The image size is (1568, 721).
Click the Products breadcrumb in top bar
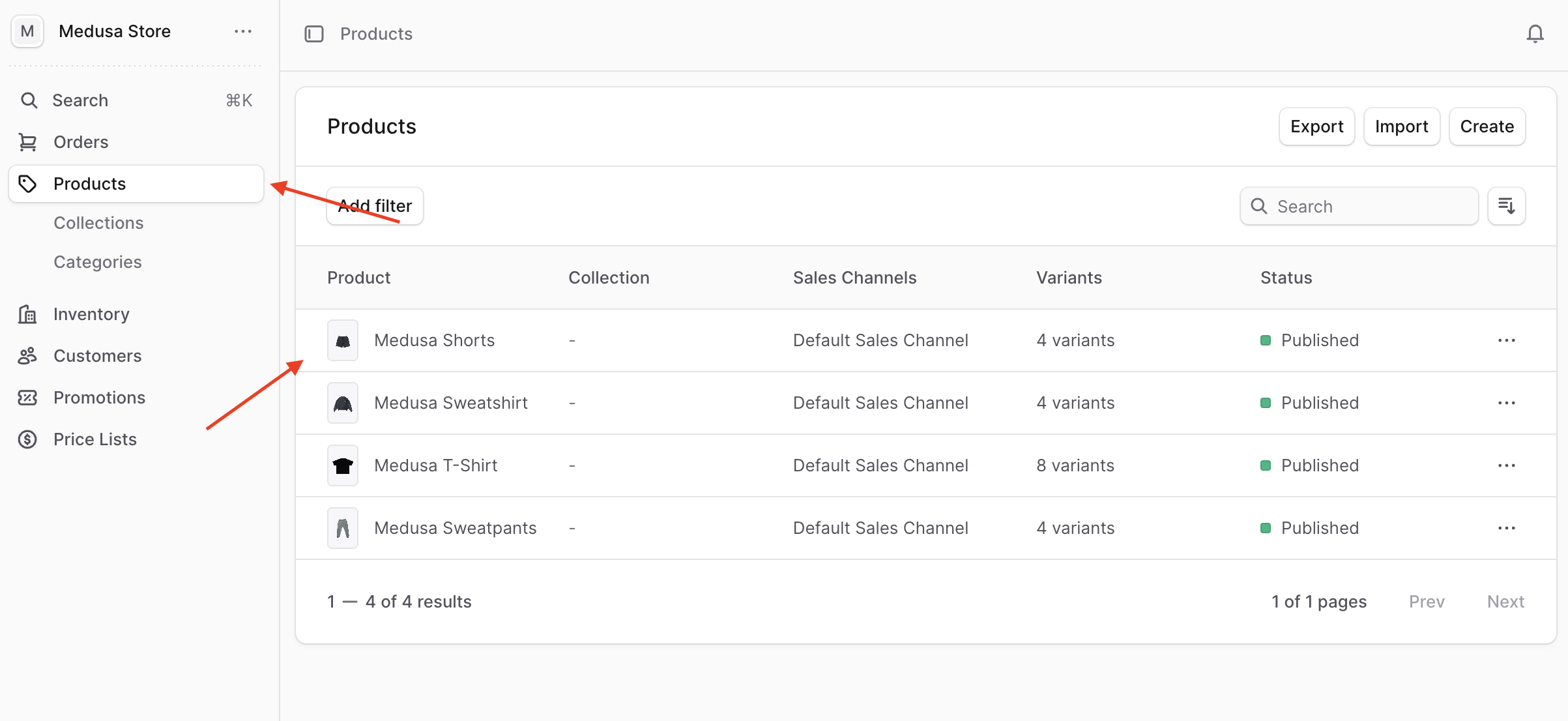tap(376, 34)
